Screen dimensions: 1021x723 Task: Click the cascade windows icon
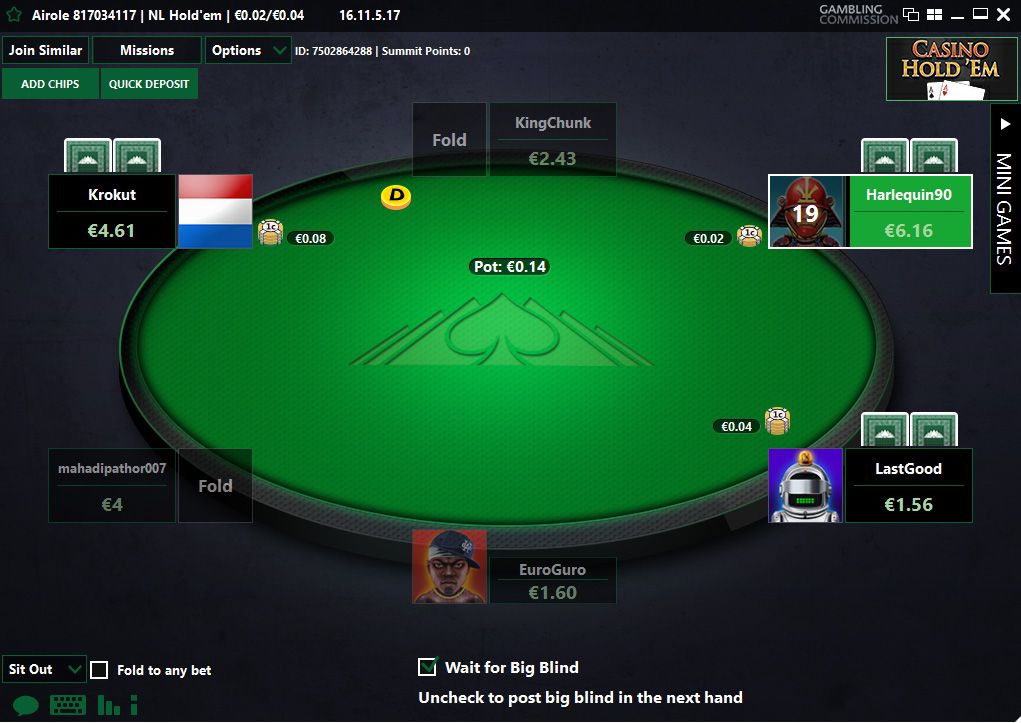(x=911, y=14)
